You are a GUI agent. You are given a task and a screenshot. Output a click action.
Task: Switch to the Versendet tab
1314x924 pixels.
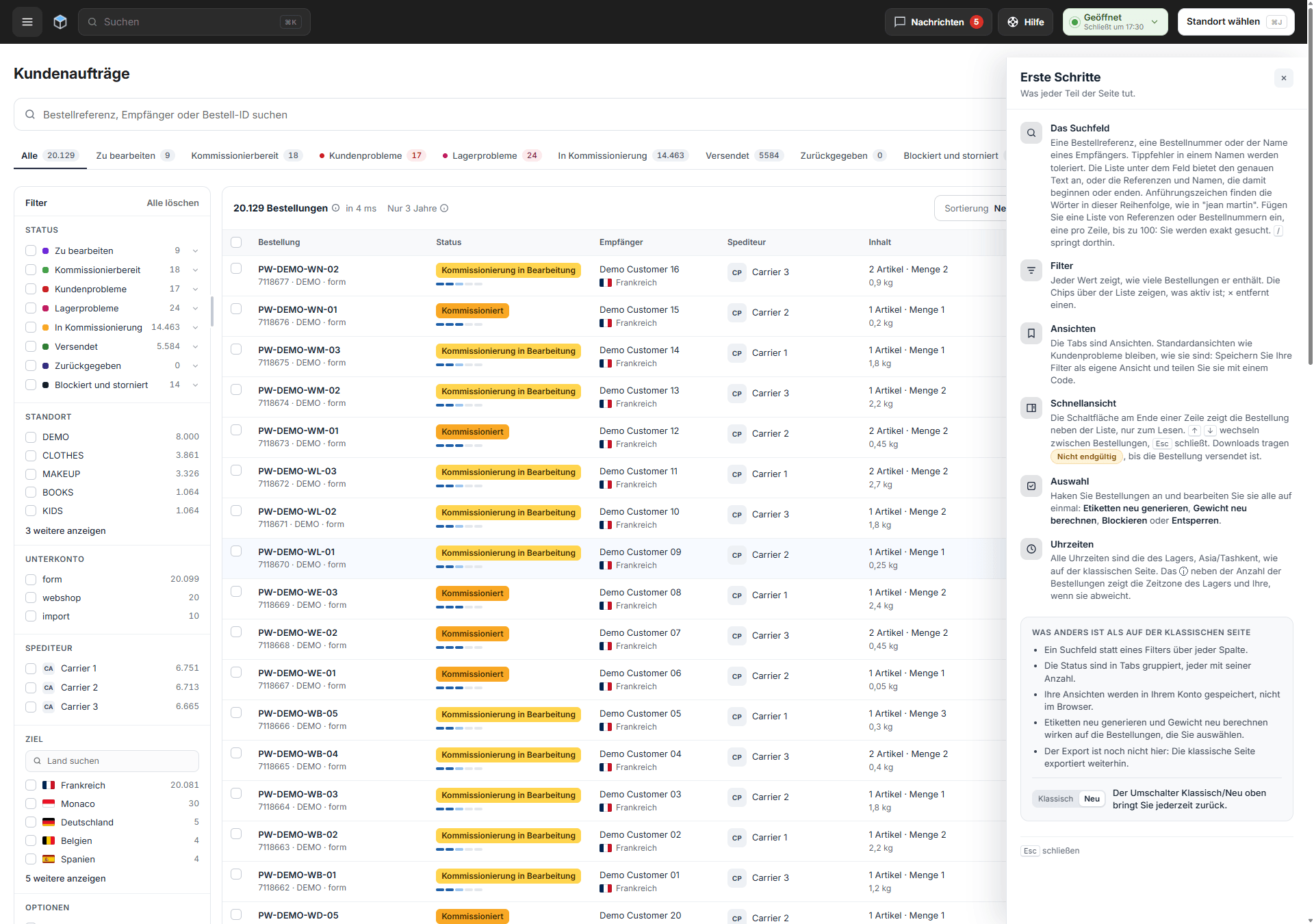pos(745,155)
